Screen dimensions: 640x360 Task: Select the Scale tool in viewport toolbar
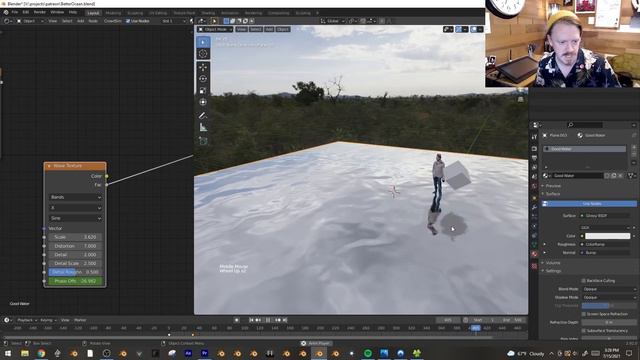point(203,91)
